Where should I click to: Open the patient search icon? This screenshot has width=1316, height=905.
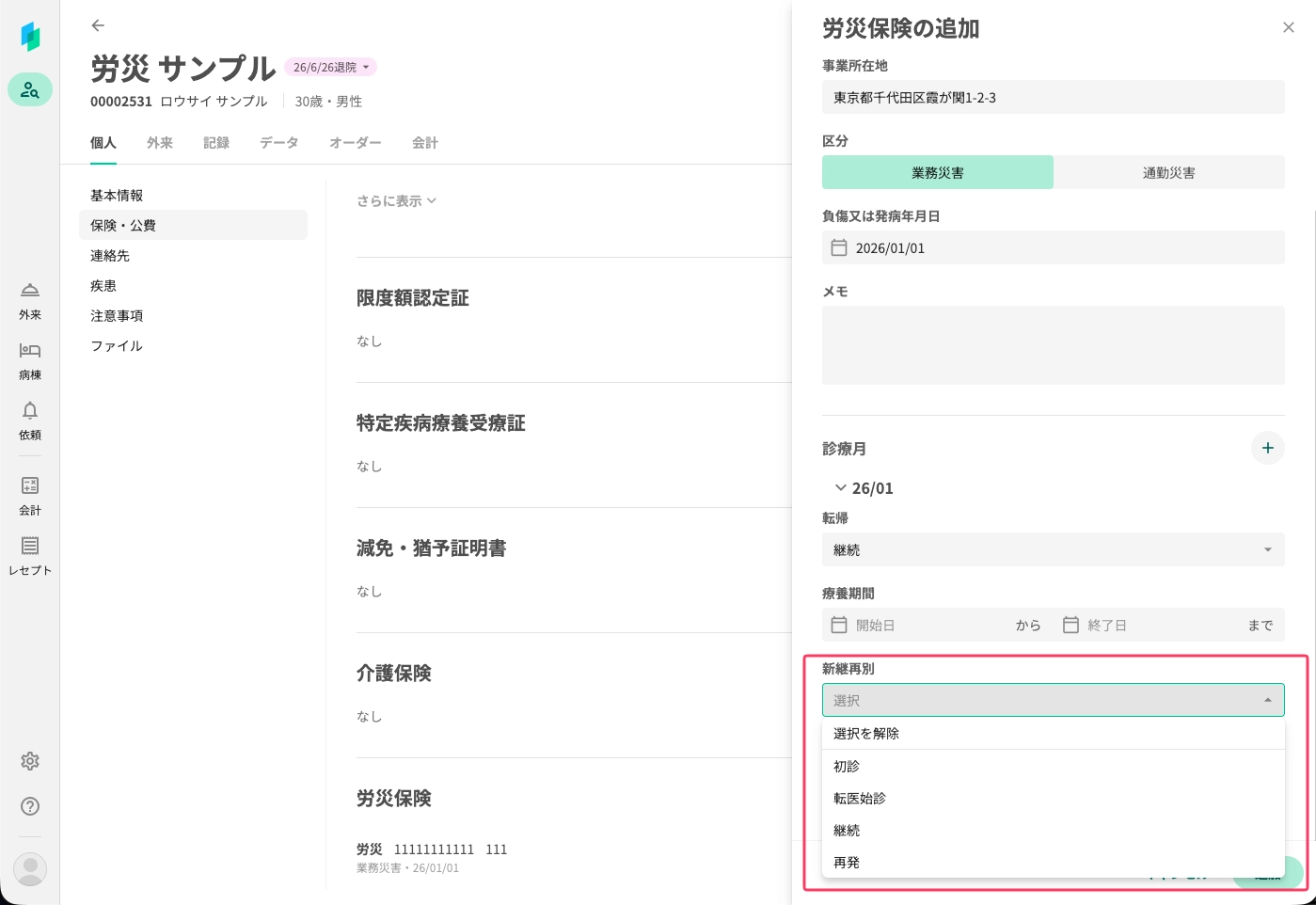tap(30, 89)
